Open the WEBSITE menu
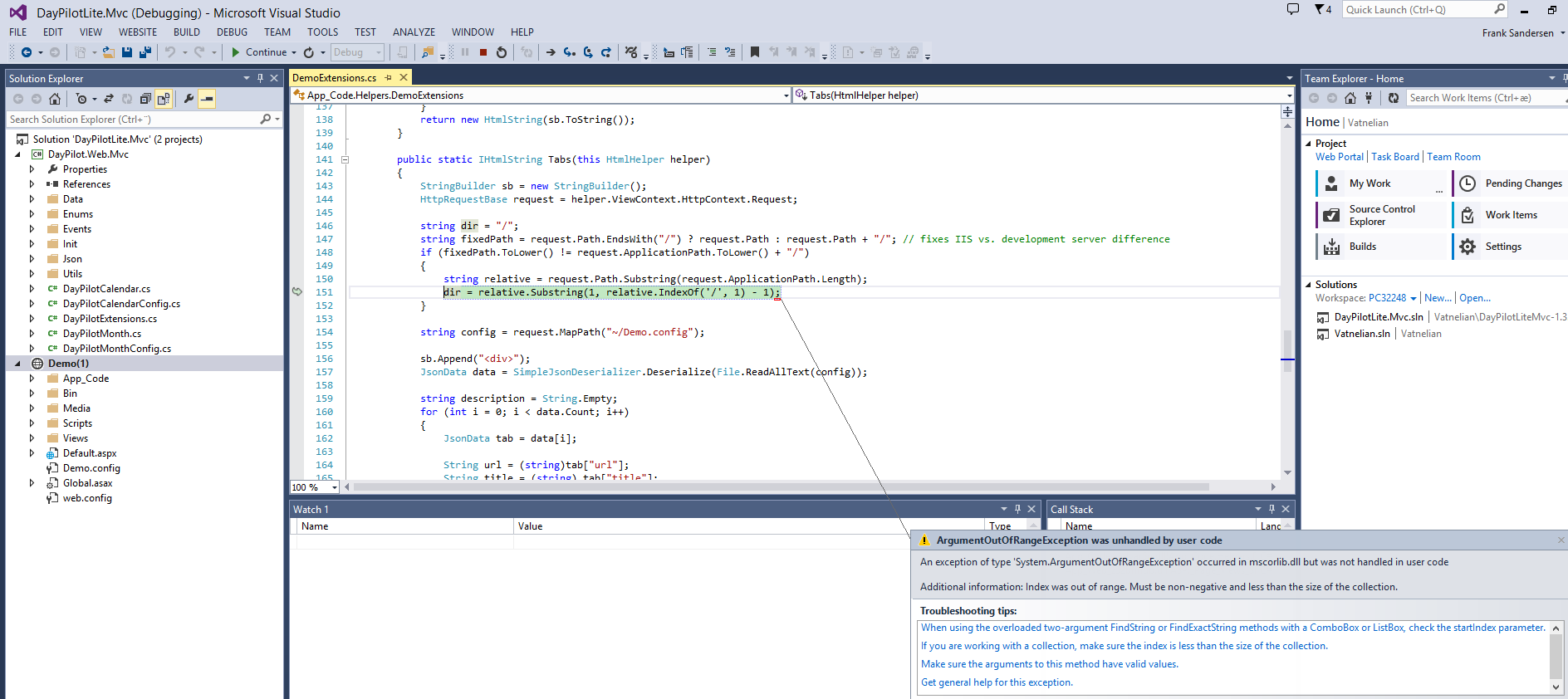 point(138,32)
